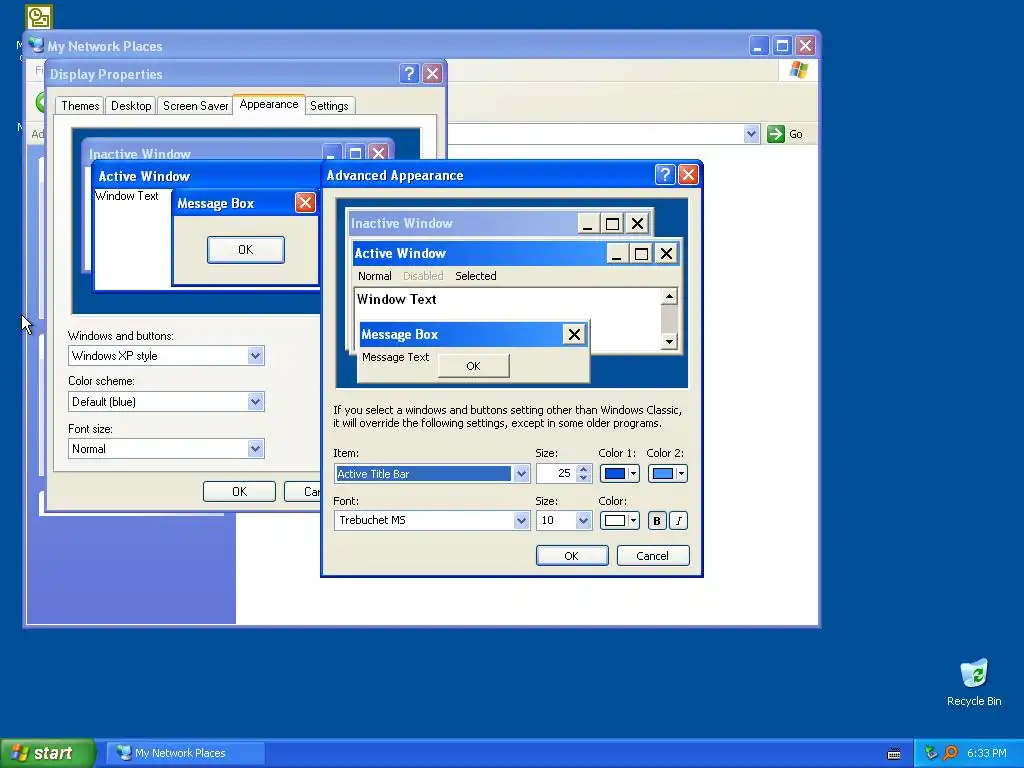Screen dimensions: 1024x768
Task: Click 'Message Text' in the preview
Action: [395, 357]
